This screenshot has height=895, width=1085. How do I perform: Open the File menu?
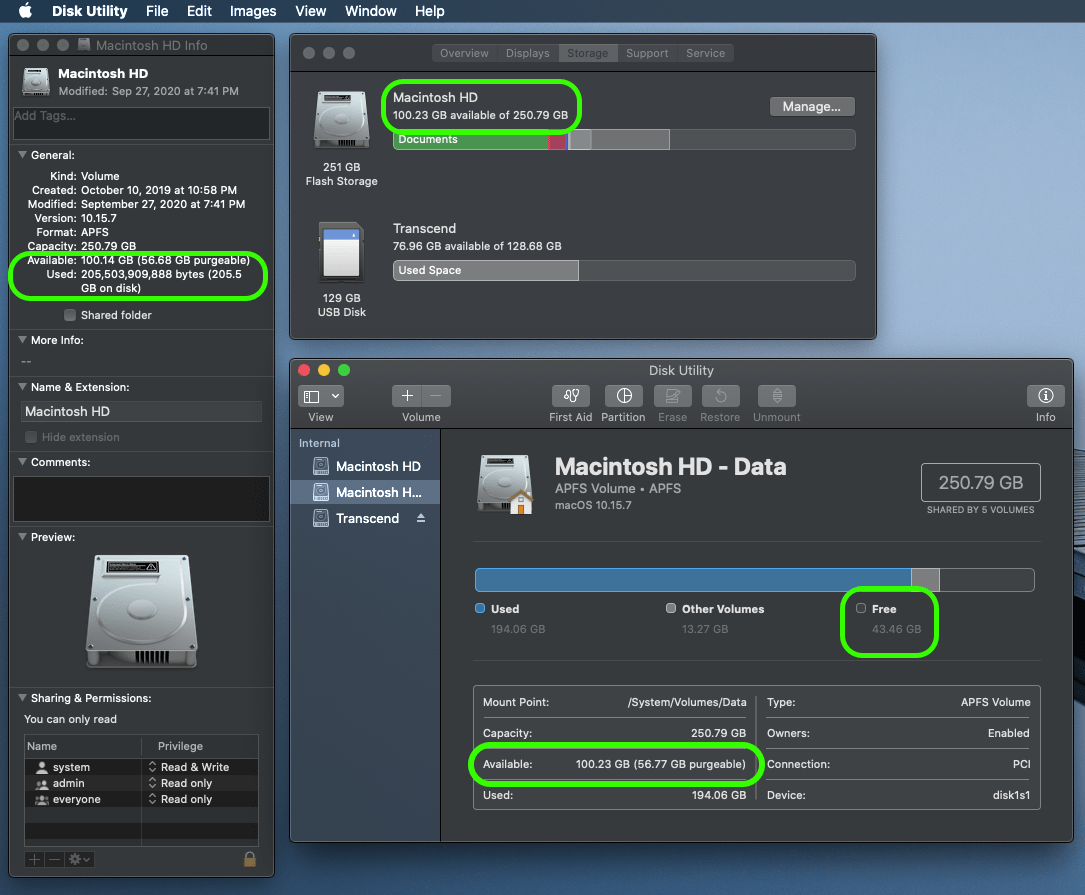[x=157, y=11]
